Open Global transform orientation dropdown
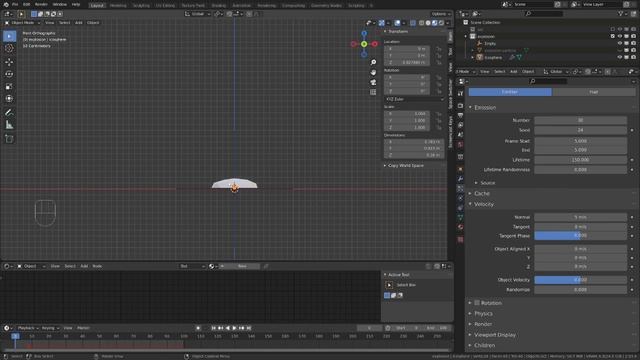The height and width of the screenshot is (360, 640). pos(198,14)
